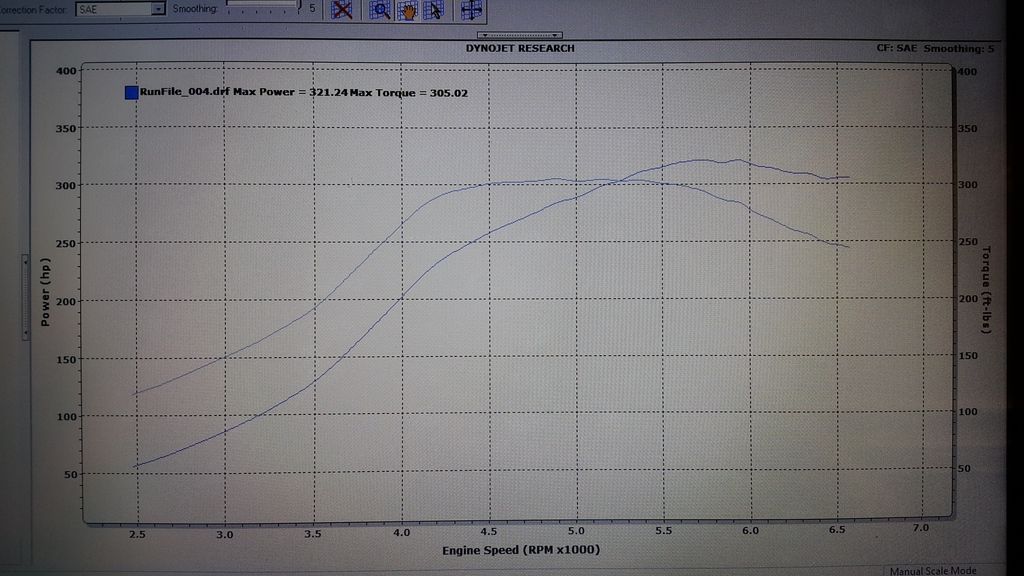Click the Torque (ft-lbs) axis label

pos(986,290)
